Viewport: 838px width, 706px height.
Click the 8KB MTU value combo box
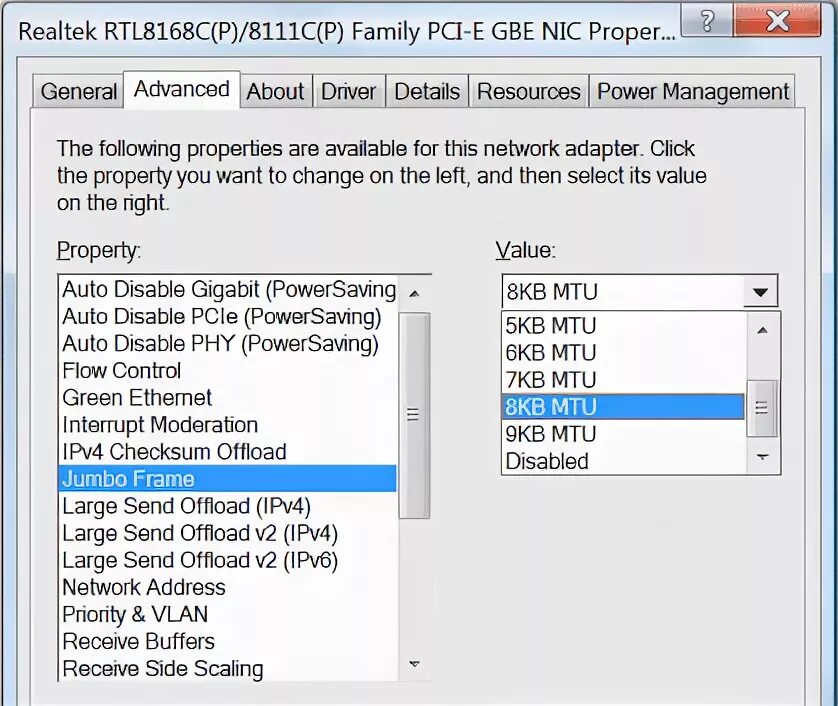(640, 292)
